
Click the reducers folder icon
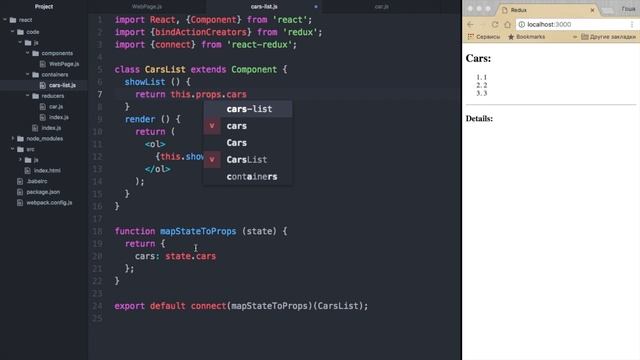coord(36,96)
